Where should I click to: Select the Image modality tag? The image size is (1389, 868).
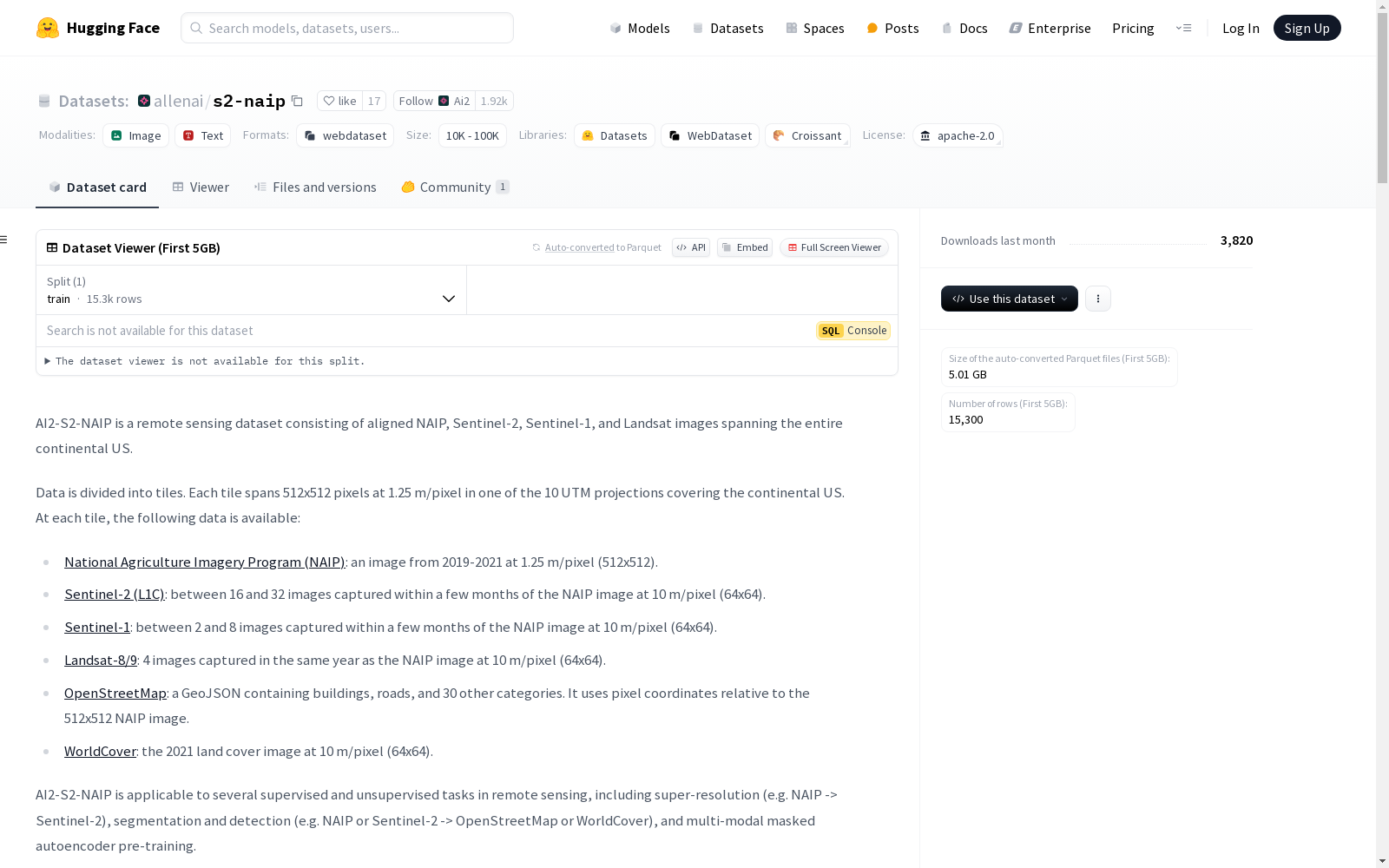click(x=135, y=135)
